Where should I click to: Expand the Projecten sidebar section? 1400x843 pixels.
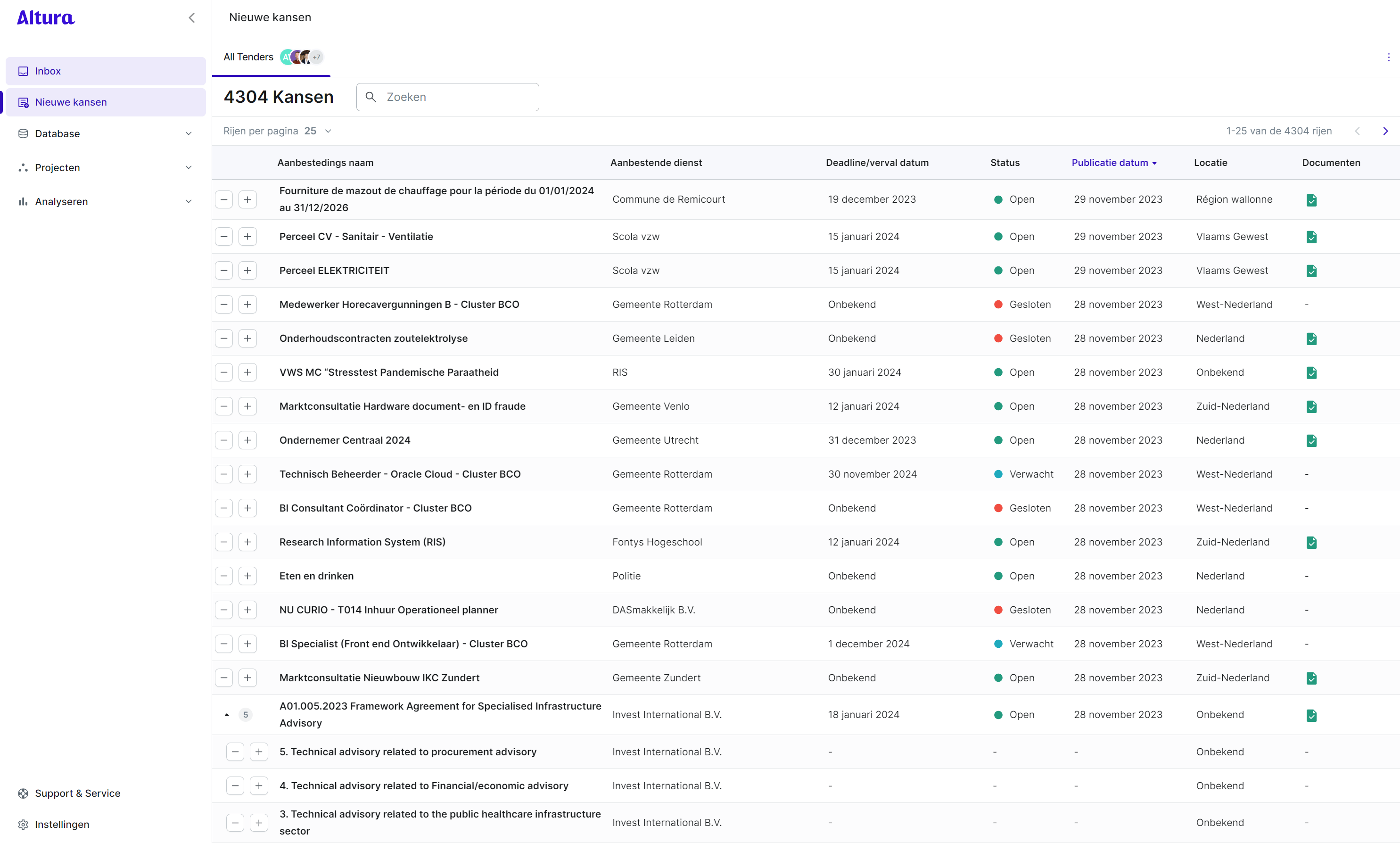click(106, 167)
